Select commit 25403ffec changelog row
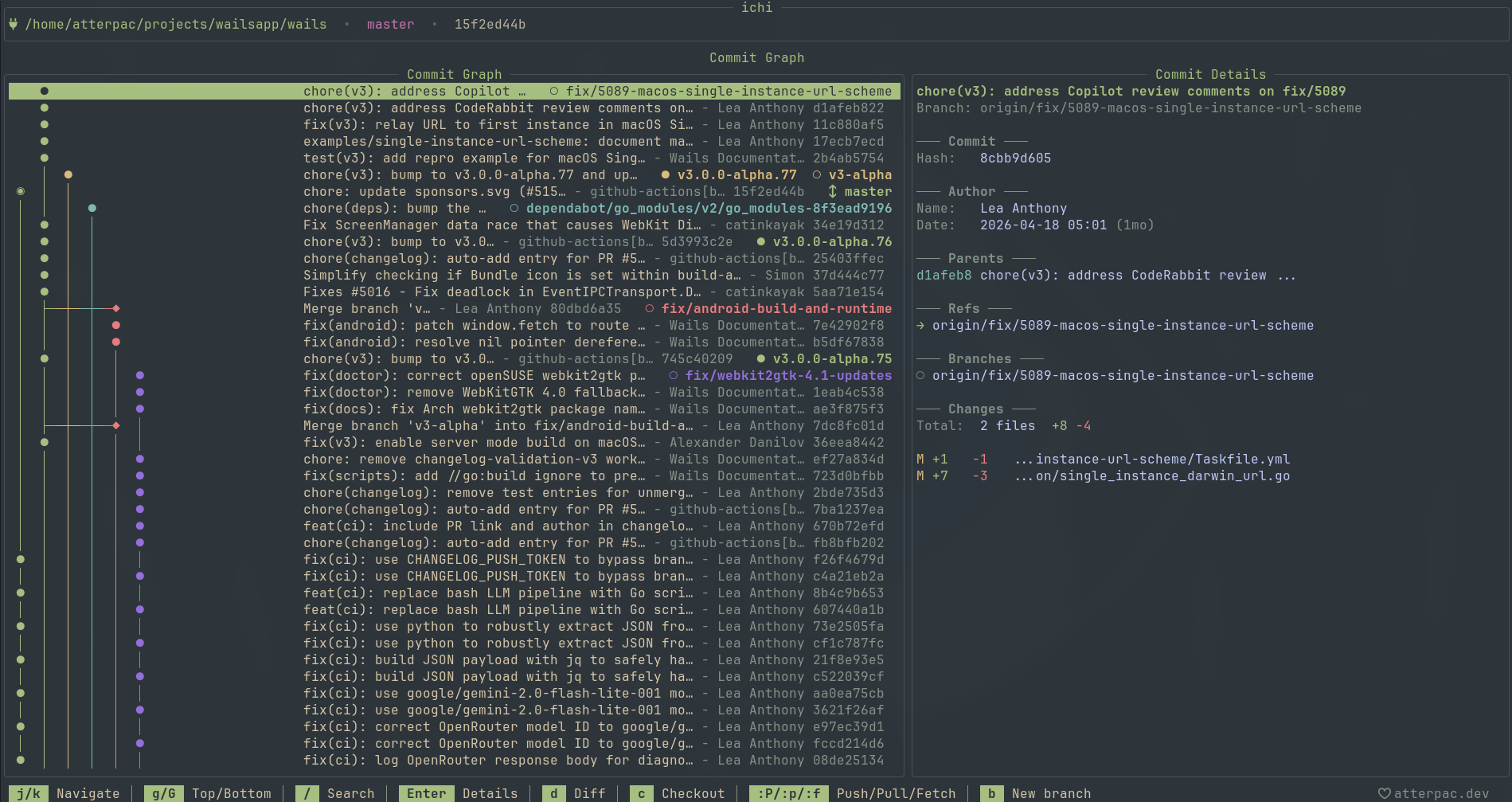 click(x=455, y=258)
